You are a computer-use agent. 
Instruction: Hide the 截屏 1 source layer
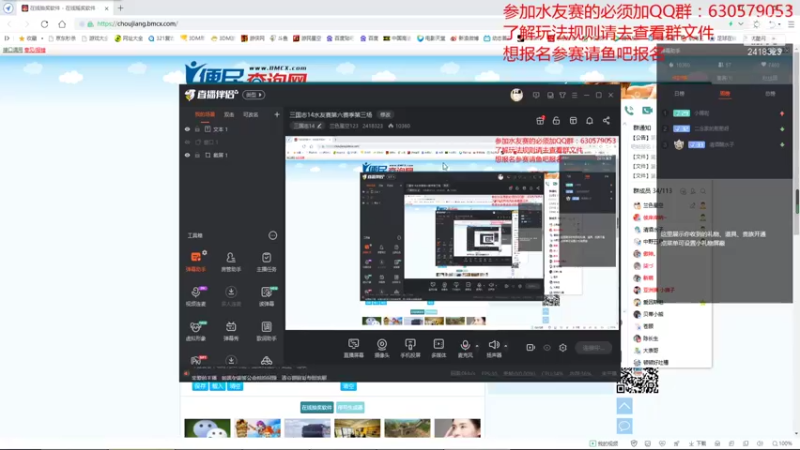[x=187, y=155]
